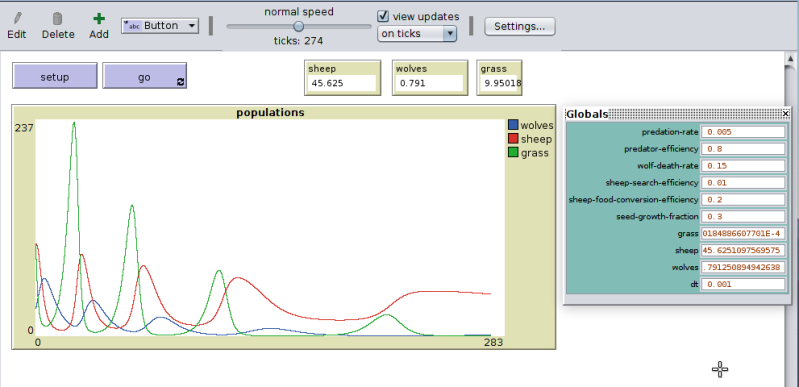Click the Delete trash can icon
The height and width of the screenshot is (387, 799).
click(58, 19)
